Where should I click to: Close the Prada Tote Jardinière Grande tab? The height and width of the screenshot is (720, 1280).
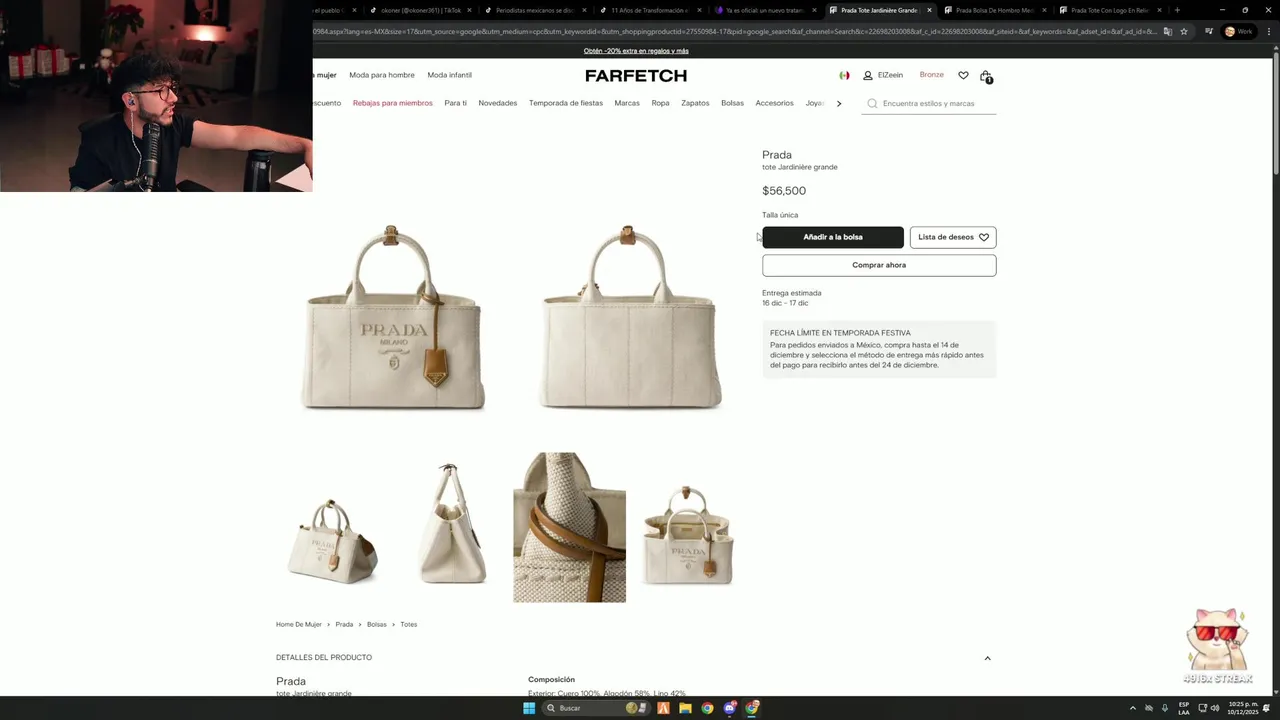coord(929,10)
